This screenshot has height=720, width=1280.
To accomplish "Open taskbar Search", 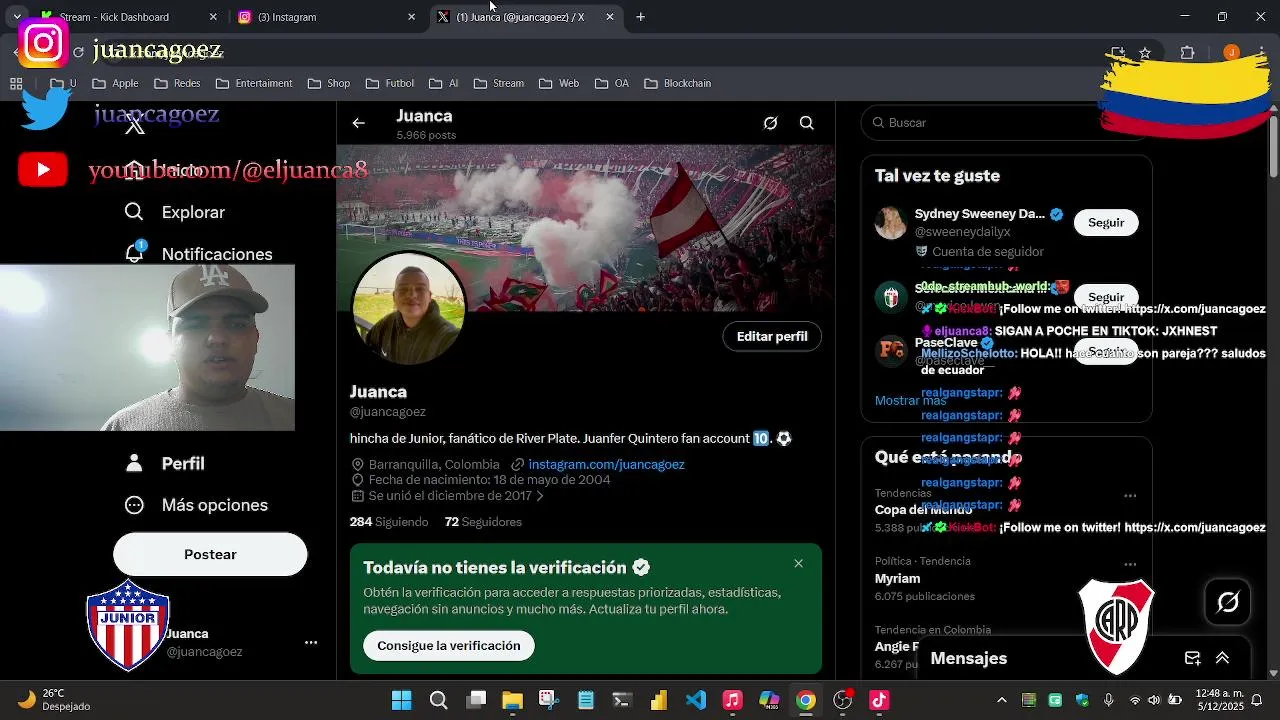I will pyautogui.click(x=438, y=700).
